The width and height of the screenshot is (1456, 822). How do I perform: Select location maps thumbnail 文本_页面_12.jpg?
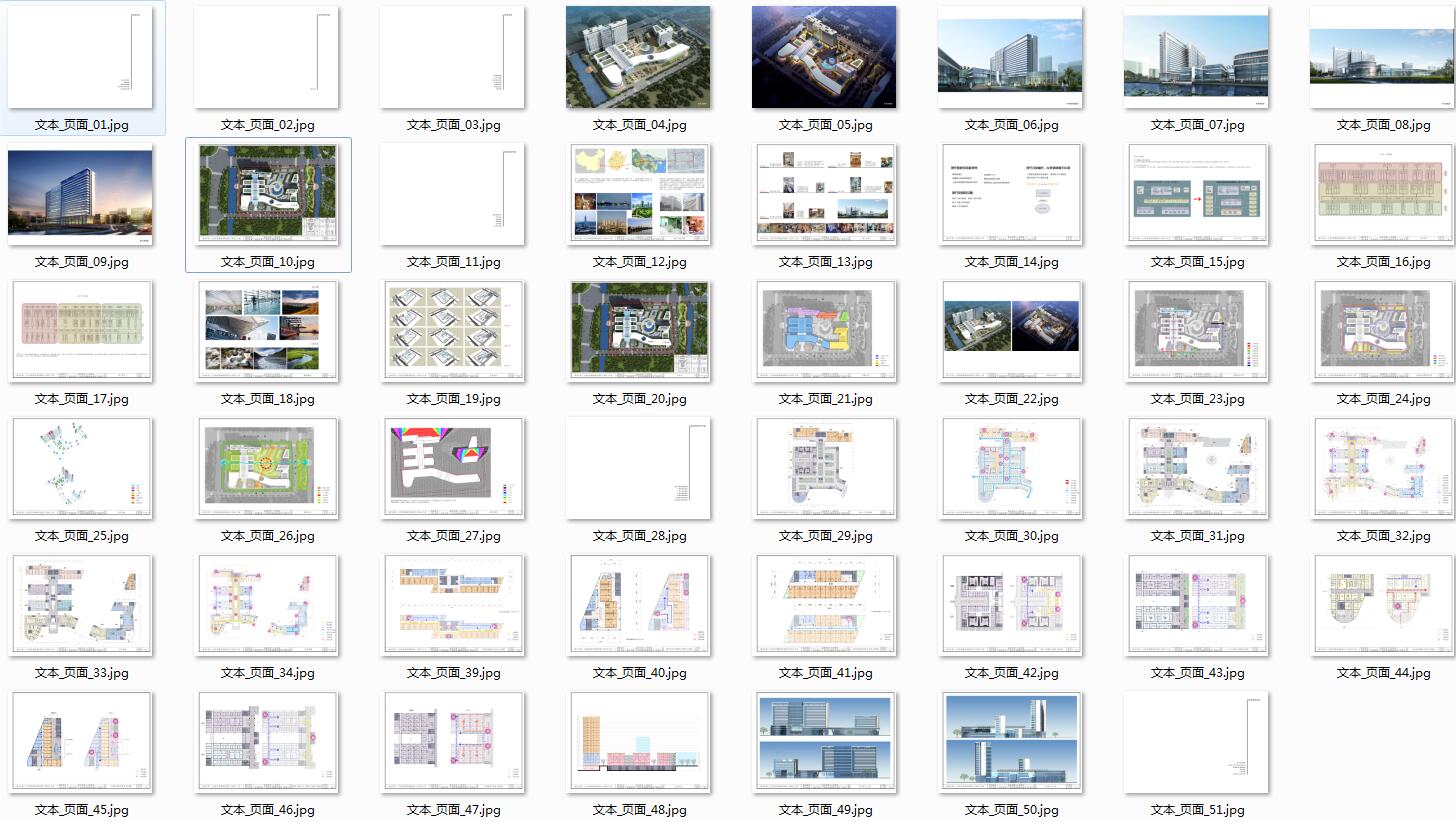(x=638, y=195)
